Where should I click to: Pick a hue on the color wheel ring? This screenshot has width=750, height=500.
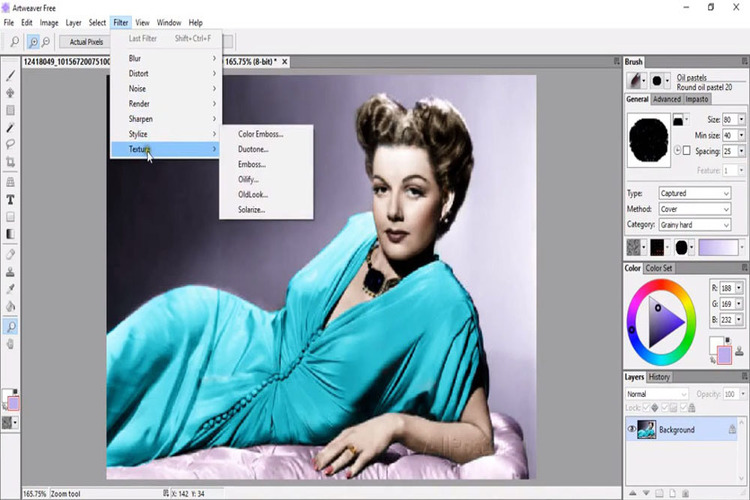pyautogui.click(x=662, y=285)
